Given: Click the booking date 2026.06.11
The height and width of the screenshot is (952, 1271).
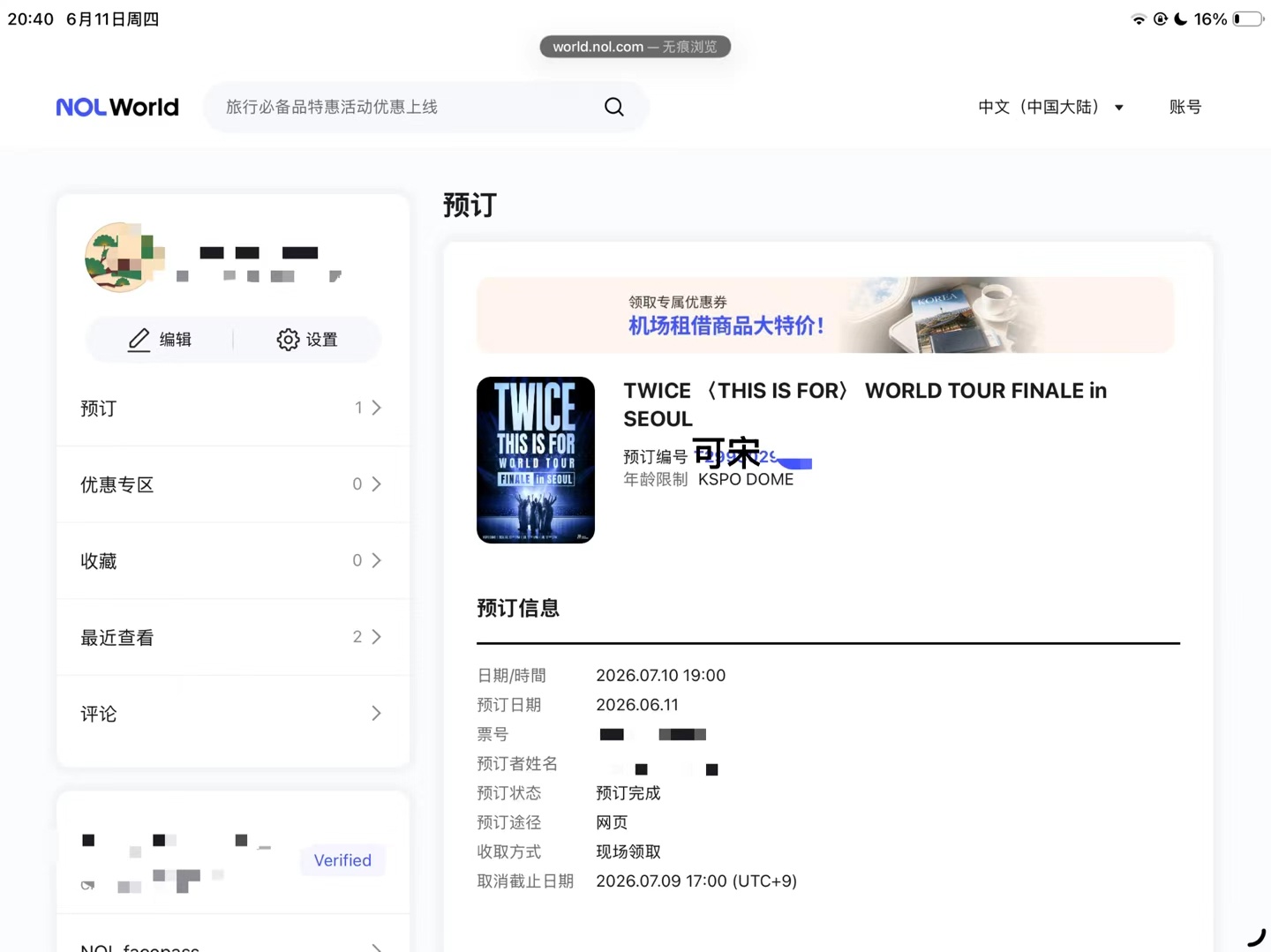Looking at the screenshot, I should pos(637,705).
